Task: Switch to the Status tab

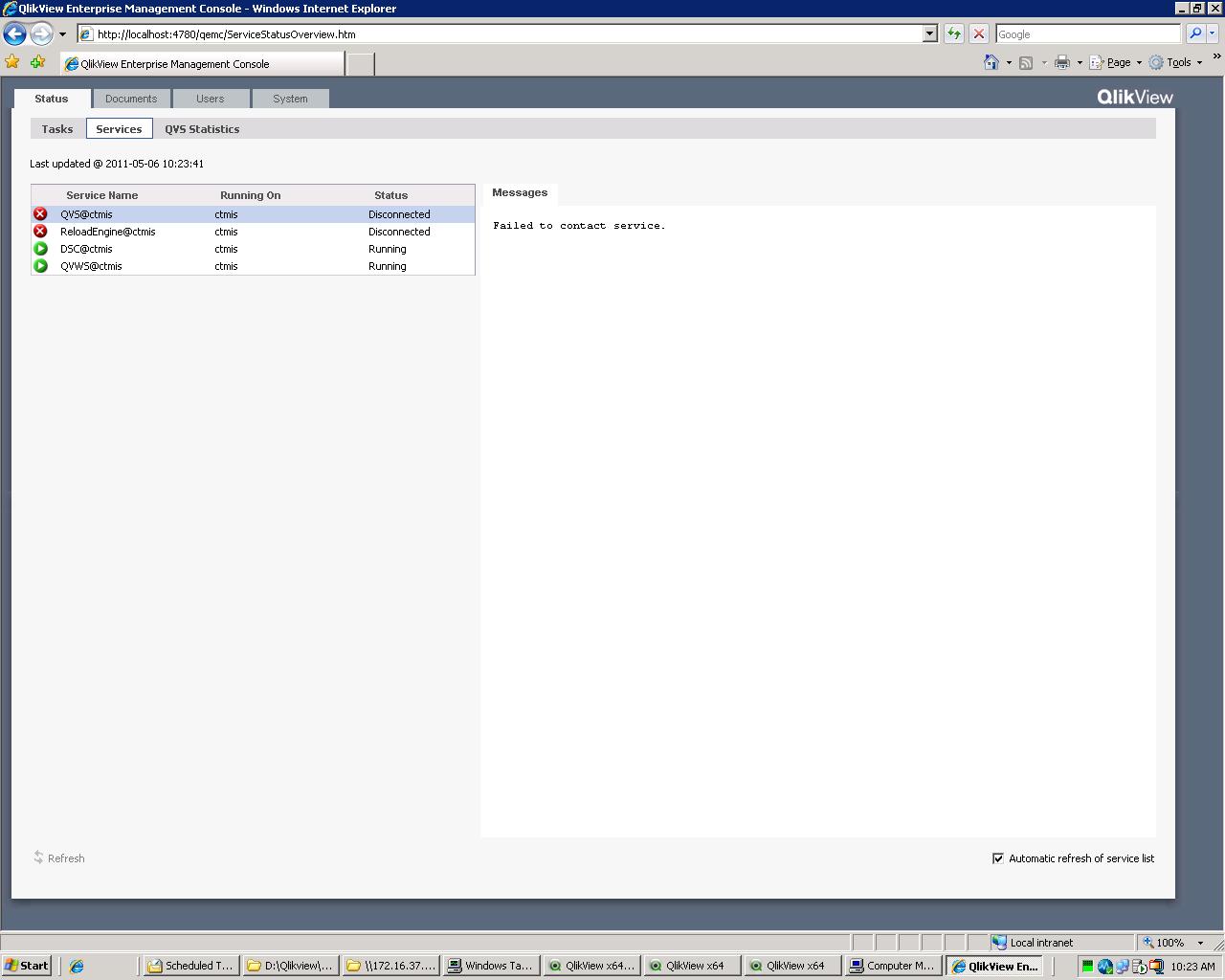Action: click(52, 99)
